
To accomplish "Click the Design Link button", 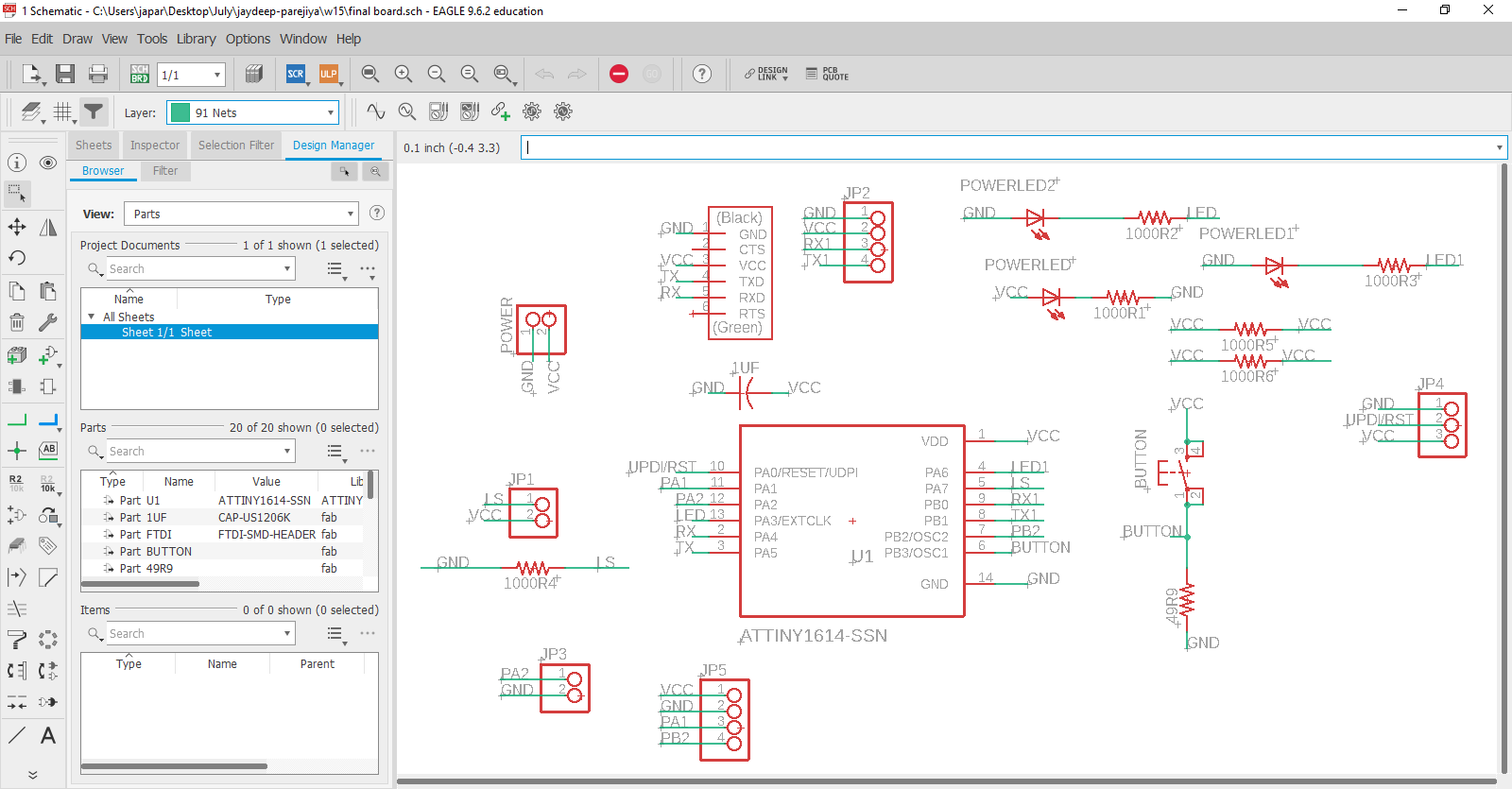I will [766, 74].
